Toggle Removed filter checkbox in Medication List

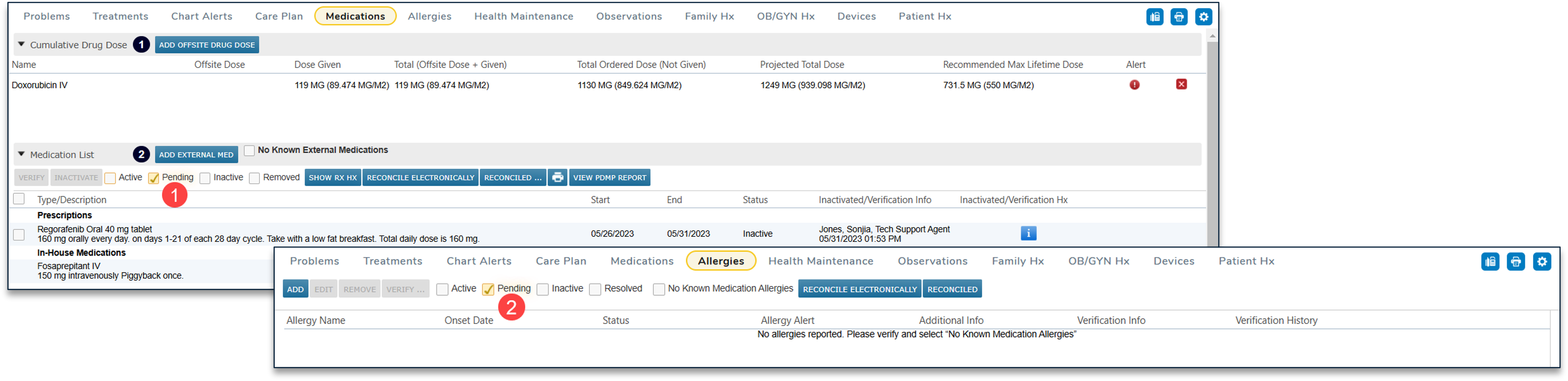coord(254,178)
